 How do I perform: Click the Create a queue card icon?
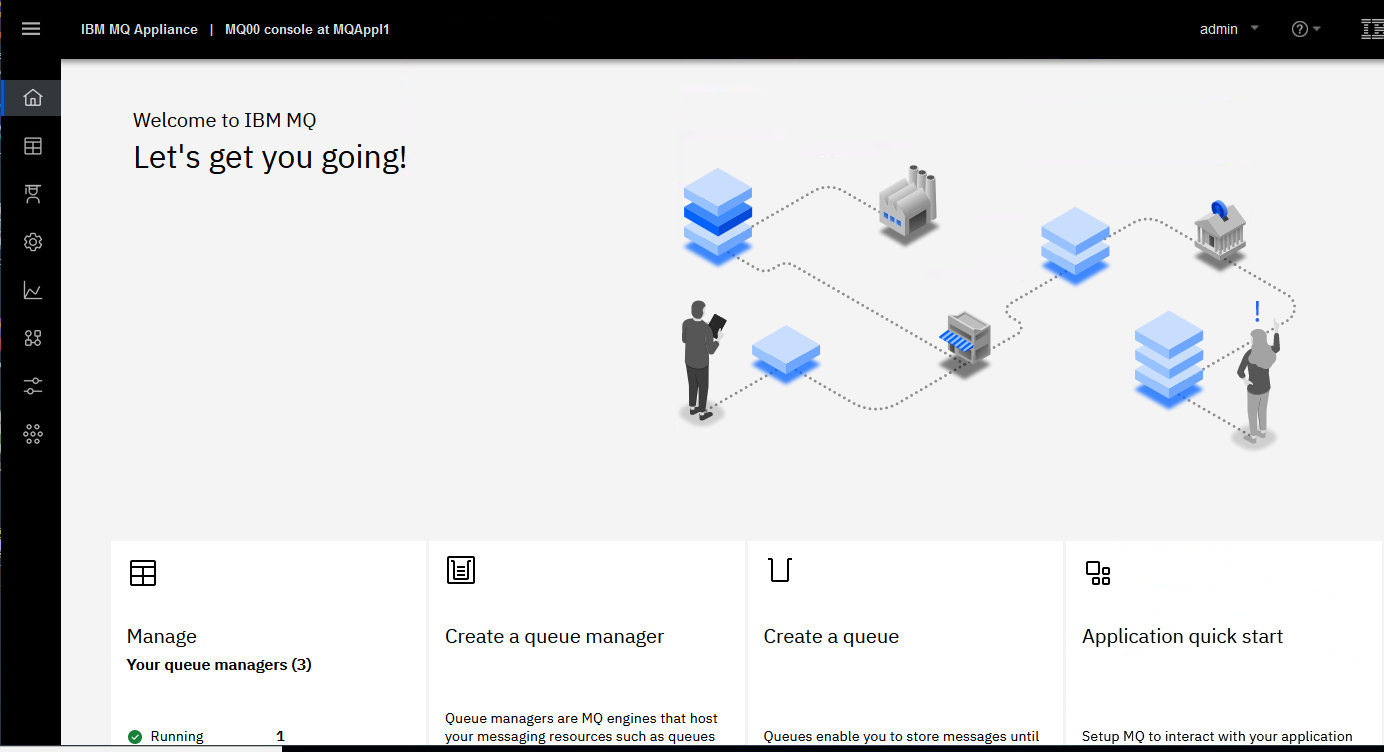[780, 570]
